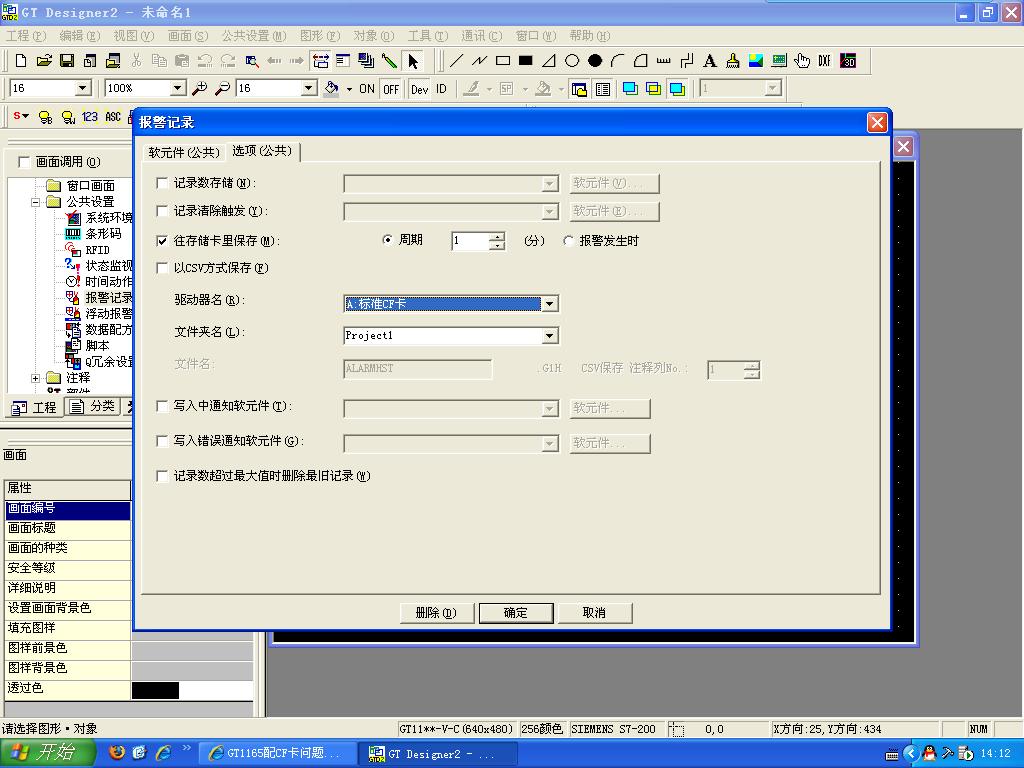Click the Open project folder icon
Image resolution: width=1024 pixels, height=768 pixels.
pyautogui.click(x=44, y=61)
